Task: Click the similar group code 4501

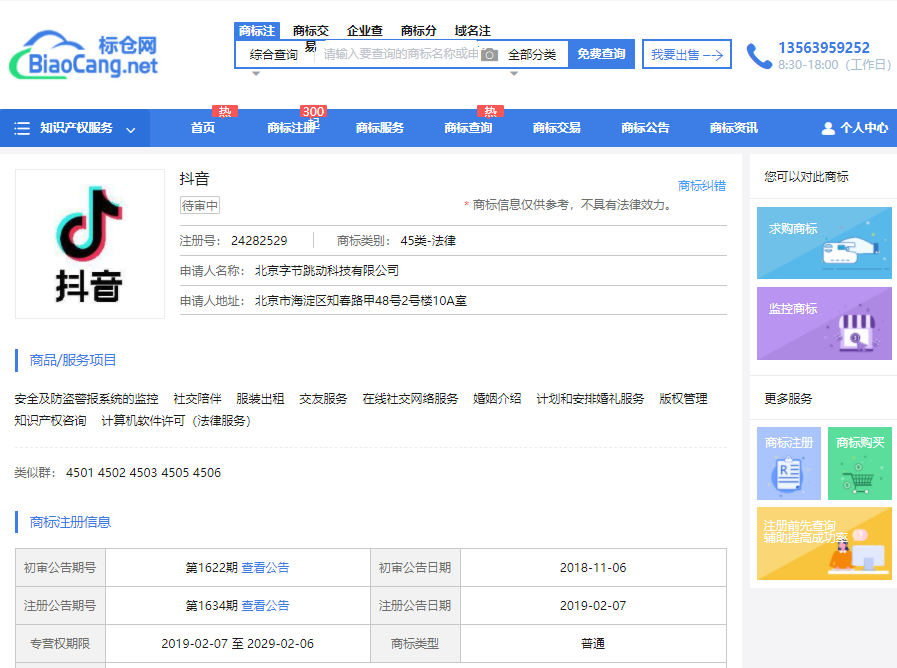Action: pos(80,473)
